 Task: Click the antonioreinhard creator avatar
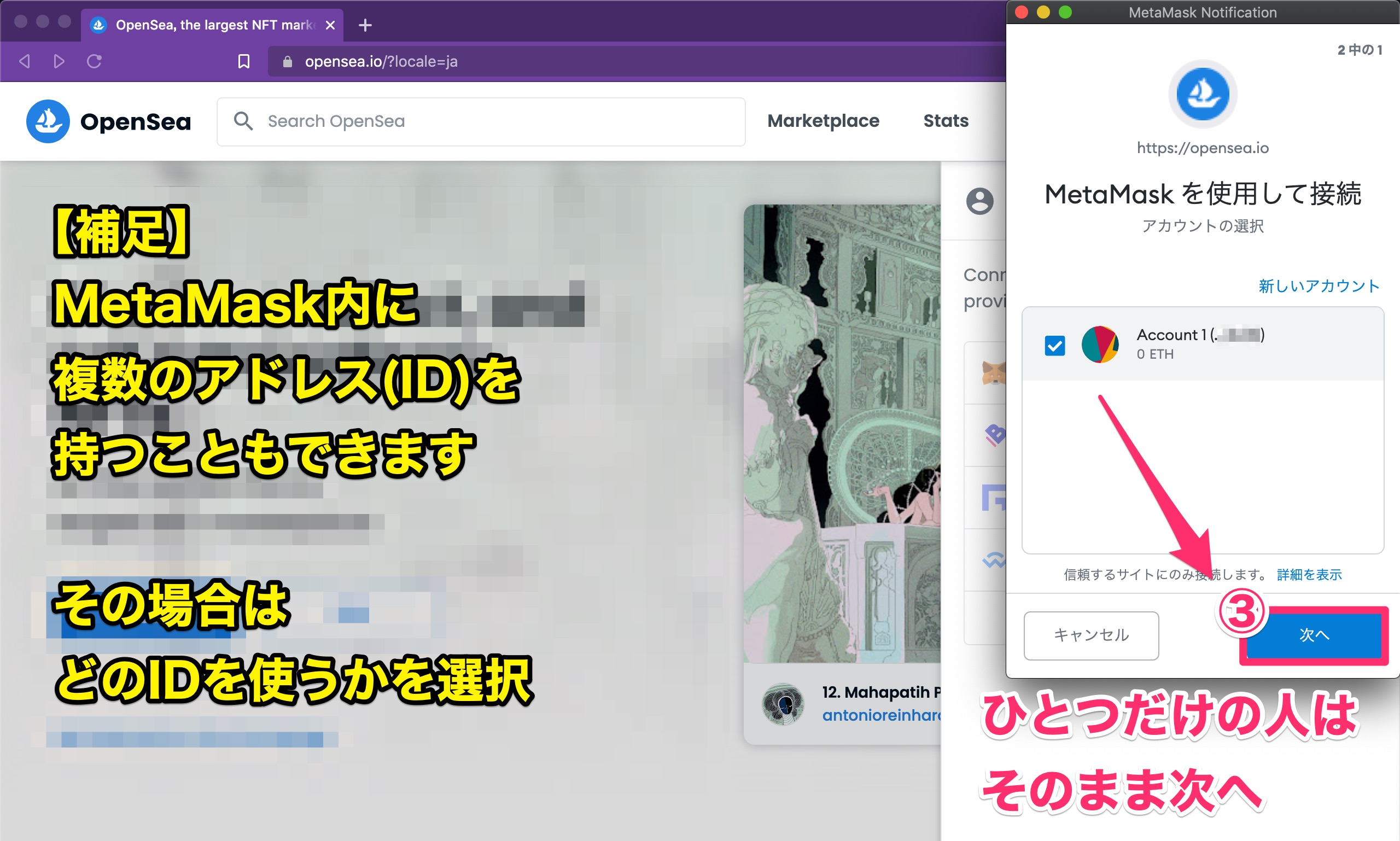[x=783, y=704]
